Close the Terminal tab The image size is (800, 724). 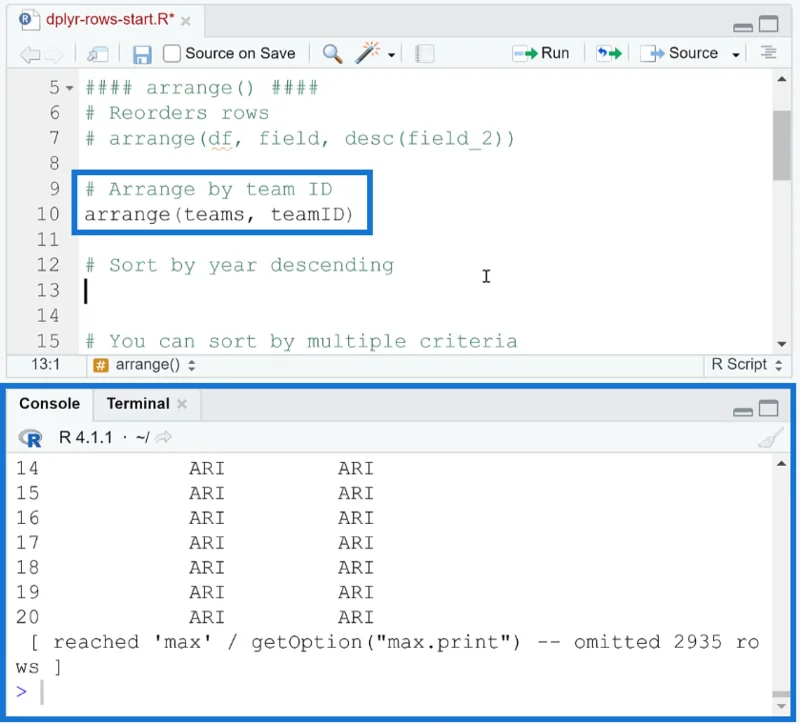tap(182, 404)
